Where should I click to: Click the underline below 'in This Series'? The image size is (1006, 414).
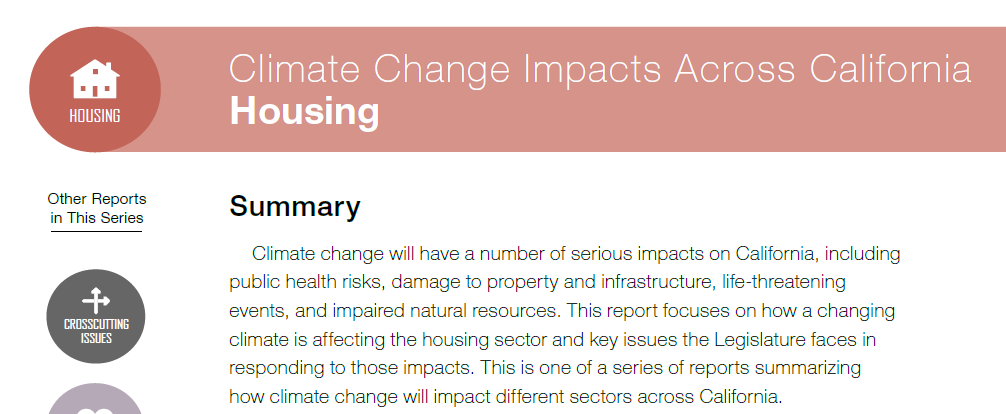click(x=96, y=230)
